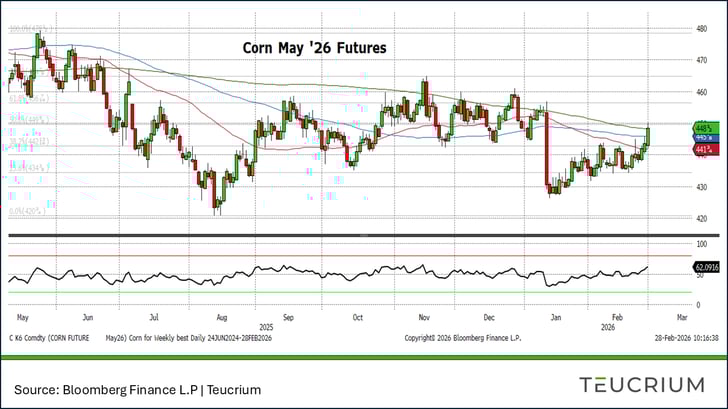Select the Nov month label on the axis

422,316
